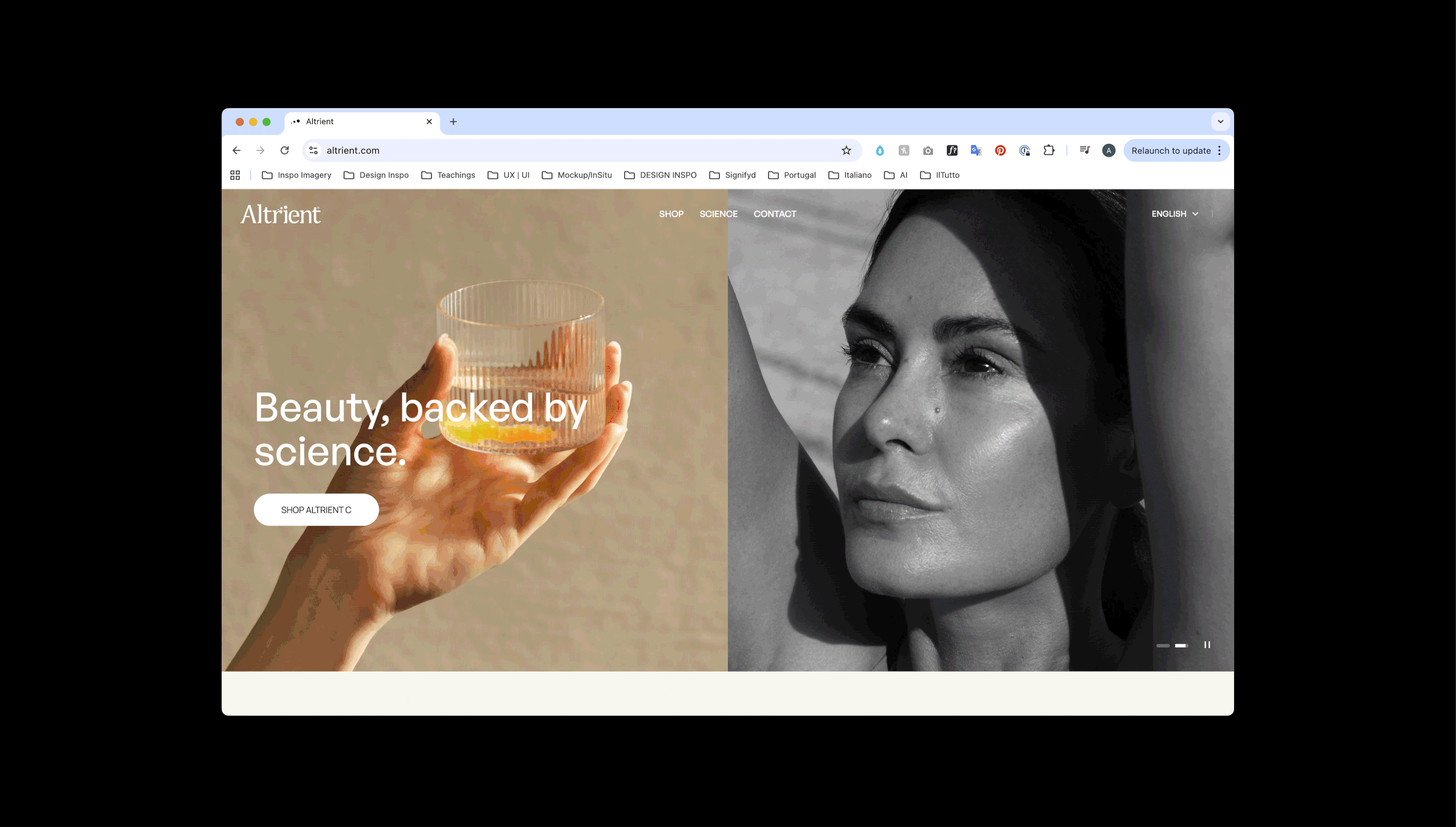1456x827 pixels.
Task: Open the Chrome three-dot menu
Action: [1221, 150]
